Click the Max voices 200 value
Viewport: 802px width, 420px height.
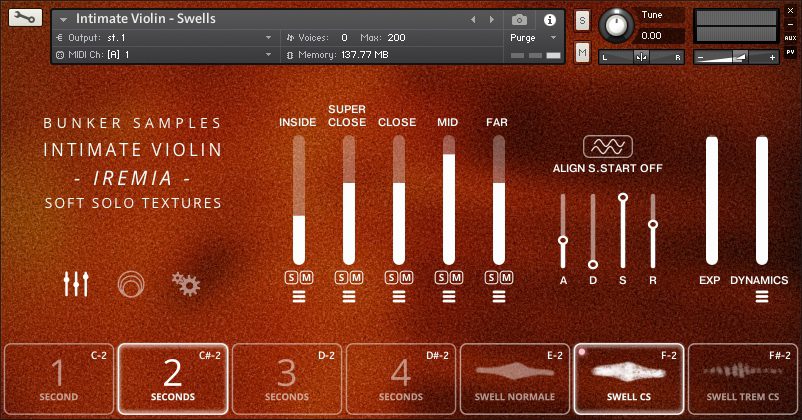[x=396, y=38]
